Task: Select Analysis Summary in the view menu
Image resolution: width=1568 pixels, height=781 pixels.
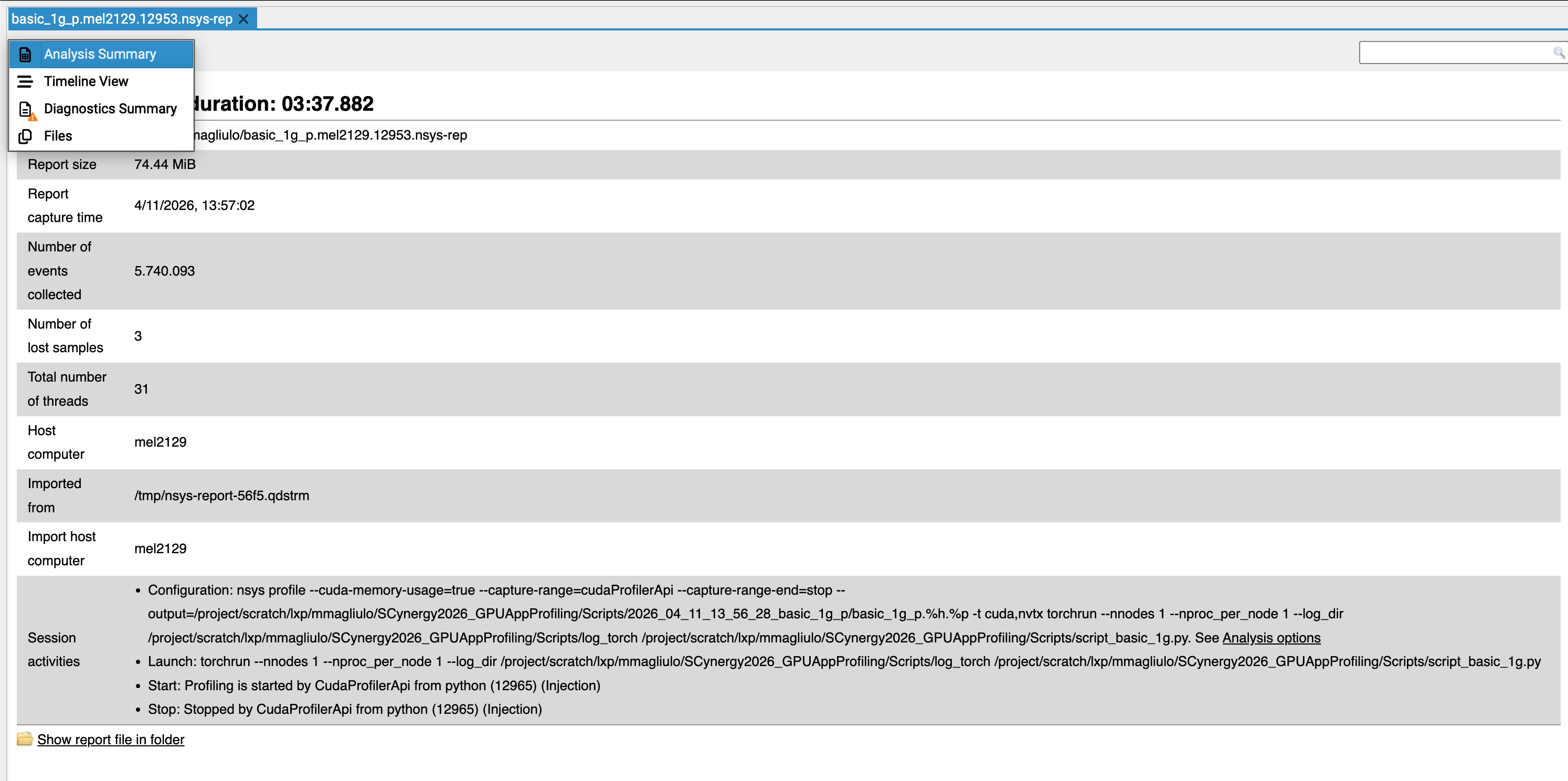Action: click(x=100, y=54)
